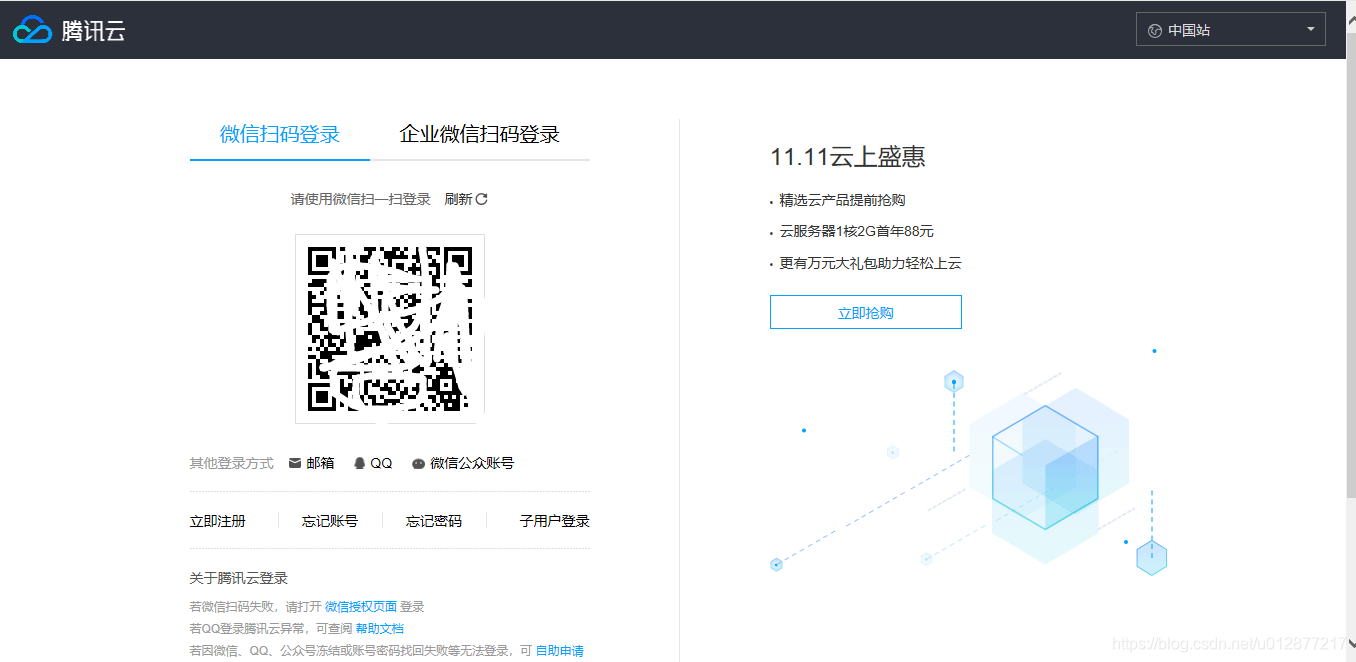Click the 其他登录方式 label

pos(232,463)
